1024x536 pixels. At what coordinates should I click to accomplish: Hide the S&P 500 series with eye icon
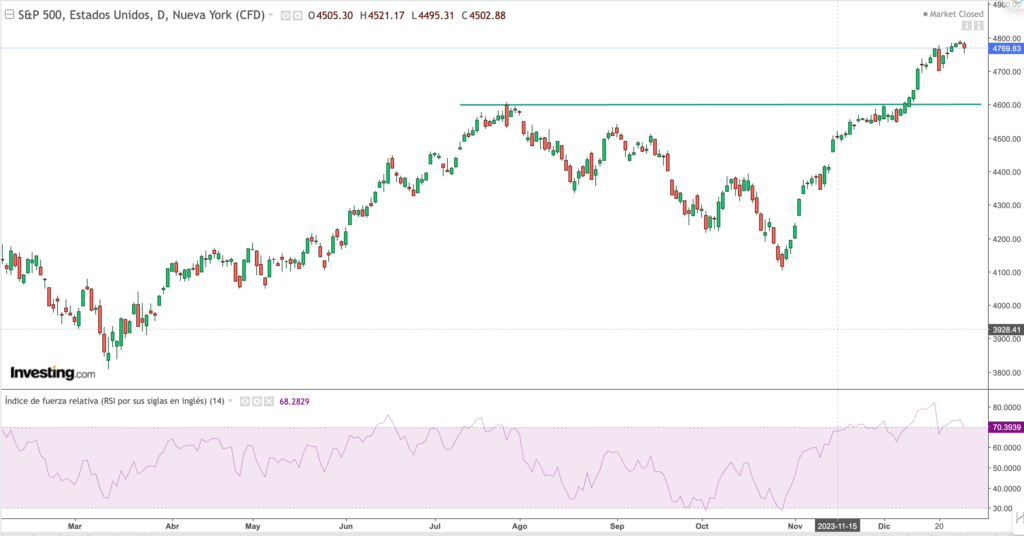pyautogui.click(x=285, y=15)
